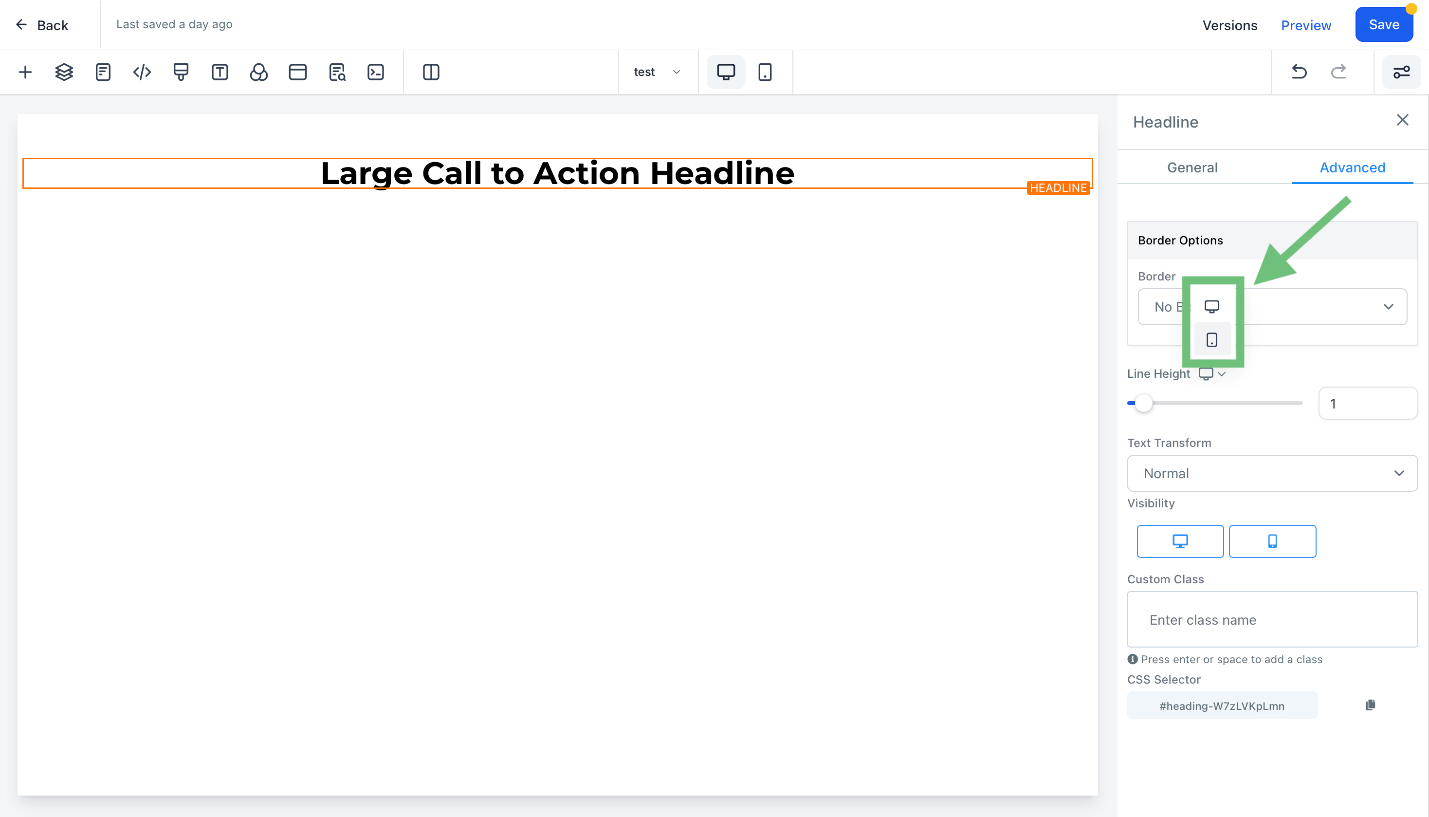Switch to desktop view in top toolbar
The width and height of the screenshot is (1429, 817).
[x=726, y=72]
